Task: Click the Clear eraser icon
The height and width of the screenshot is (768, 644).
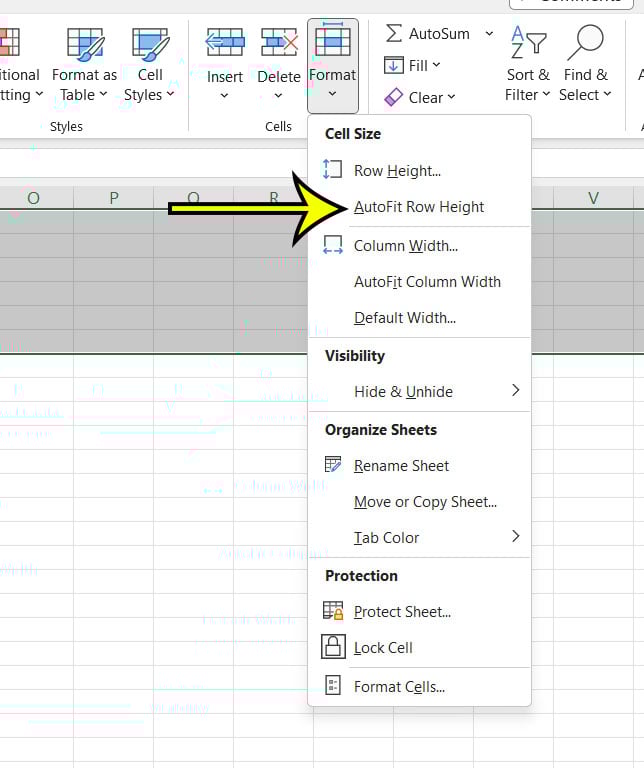Action: tap(394, 97)
